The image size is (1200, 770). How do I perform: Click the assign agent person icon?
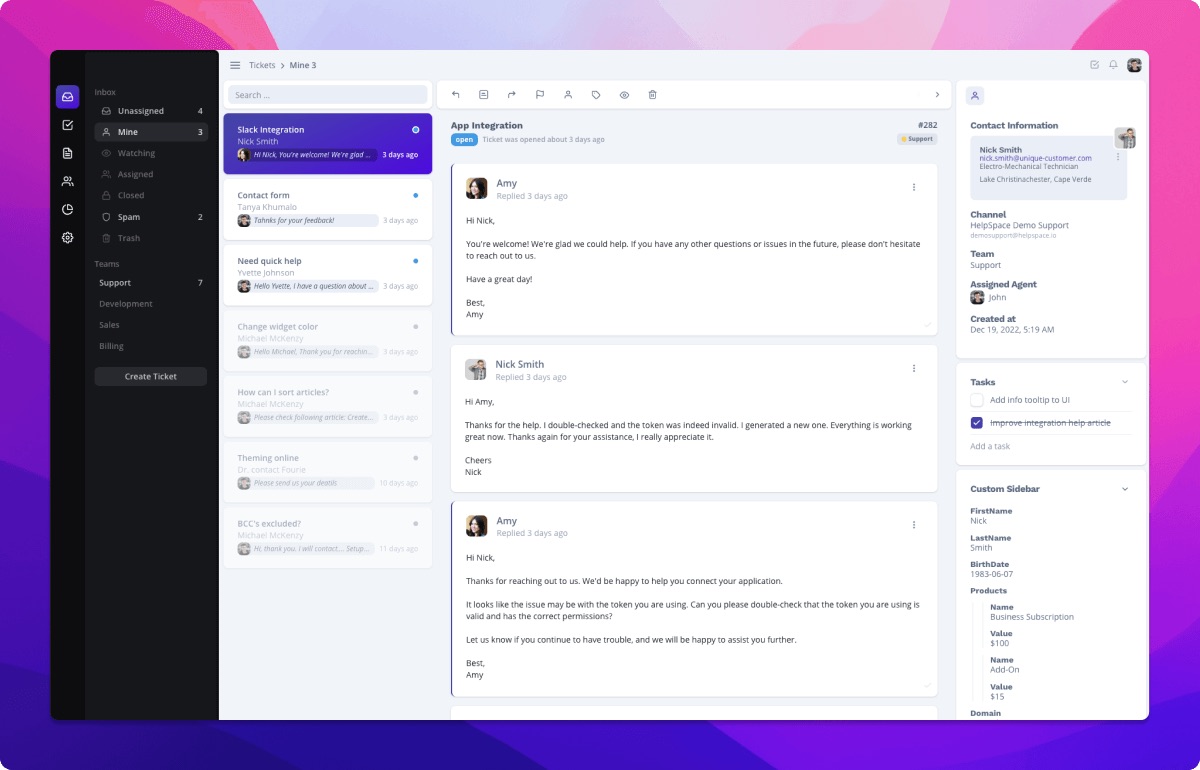click(x=568, y=94)
